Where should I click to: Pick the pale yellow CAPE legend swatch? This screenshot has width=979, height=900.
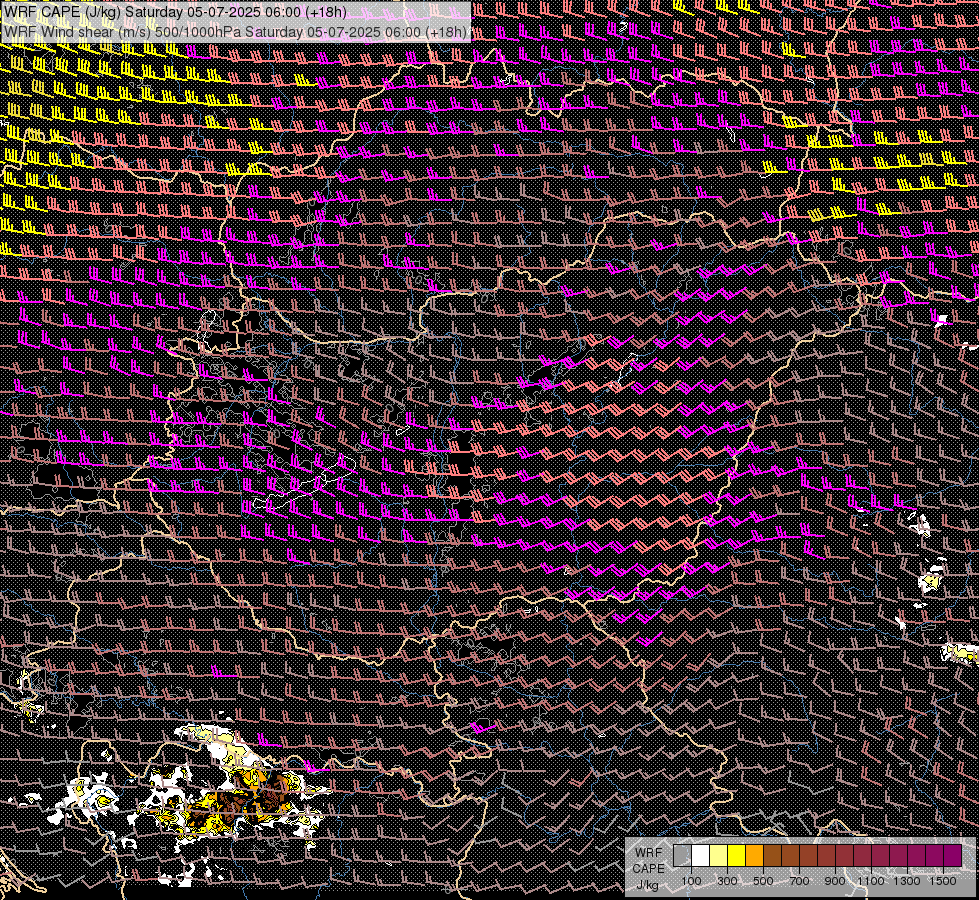tap(719, 856)
